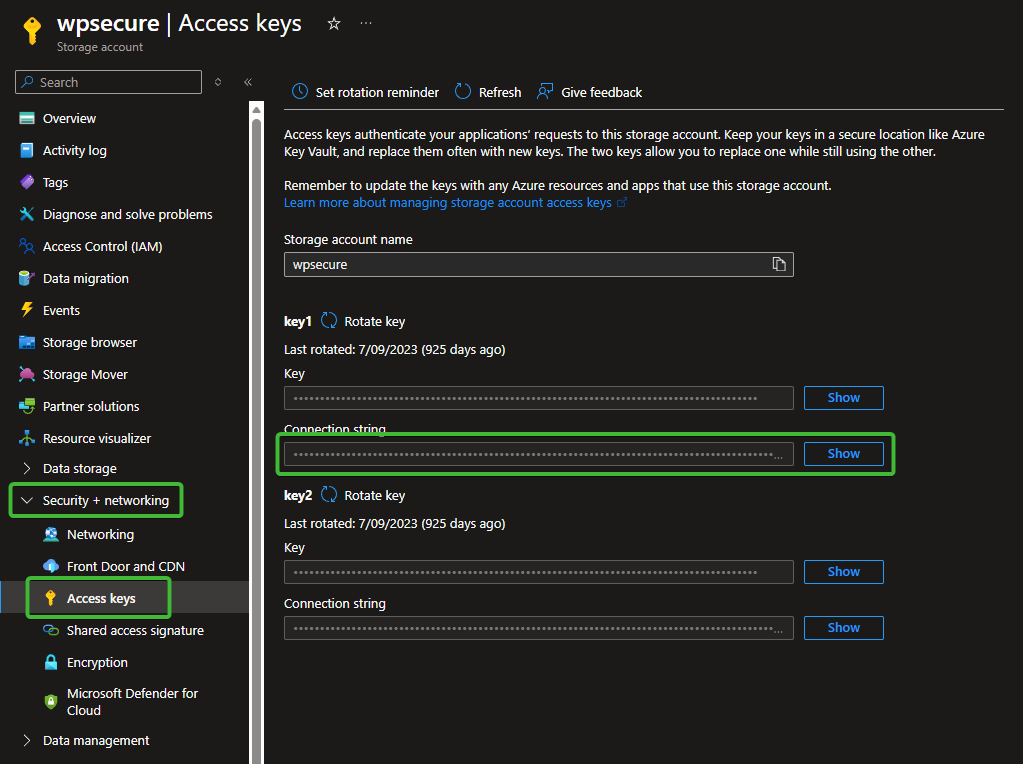Show the key1 Connection string
This screenshot has height=764, width=1023.
pos(843,454)
